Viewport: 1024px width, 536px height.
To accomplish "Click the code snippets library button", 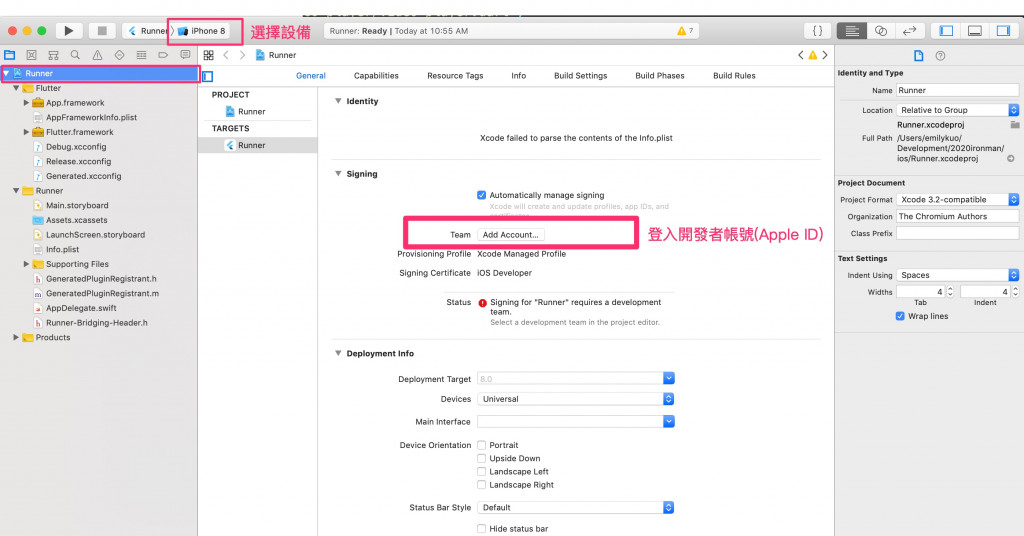I will tap(817, 31).
